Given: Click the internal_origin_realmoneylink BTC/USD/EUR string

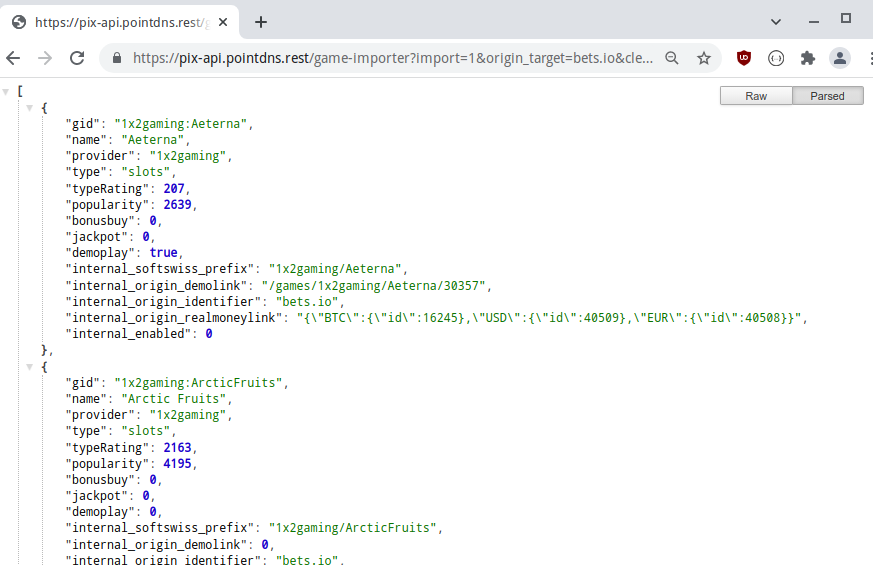Looking at the screenshot, I should [x=548, y=318].
